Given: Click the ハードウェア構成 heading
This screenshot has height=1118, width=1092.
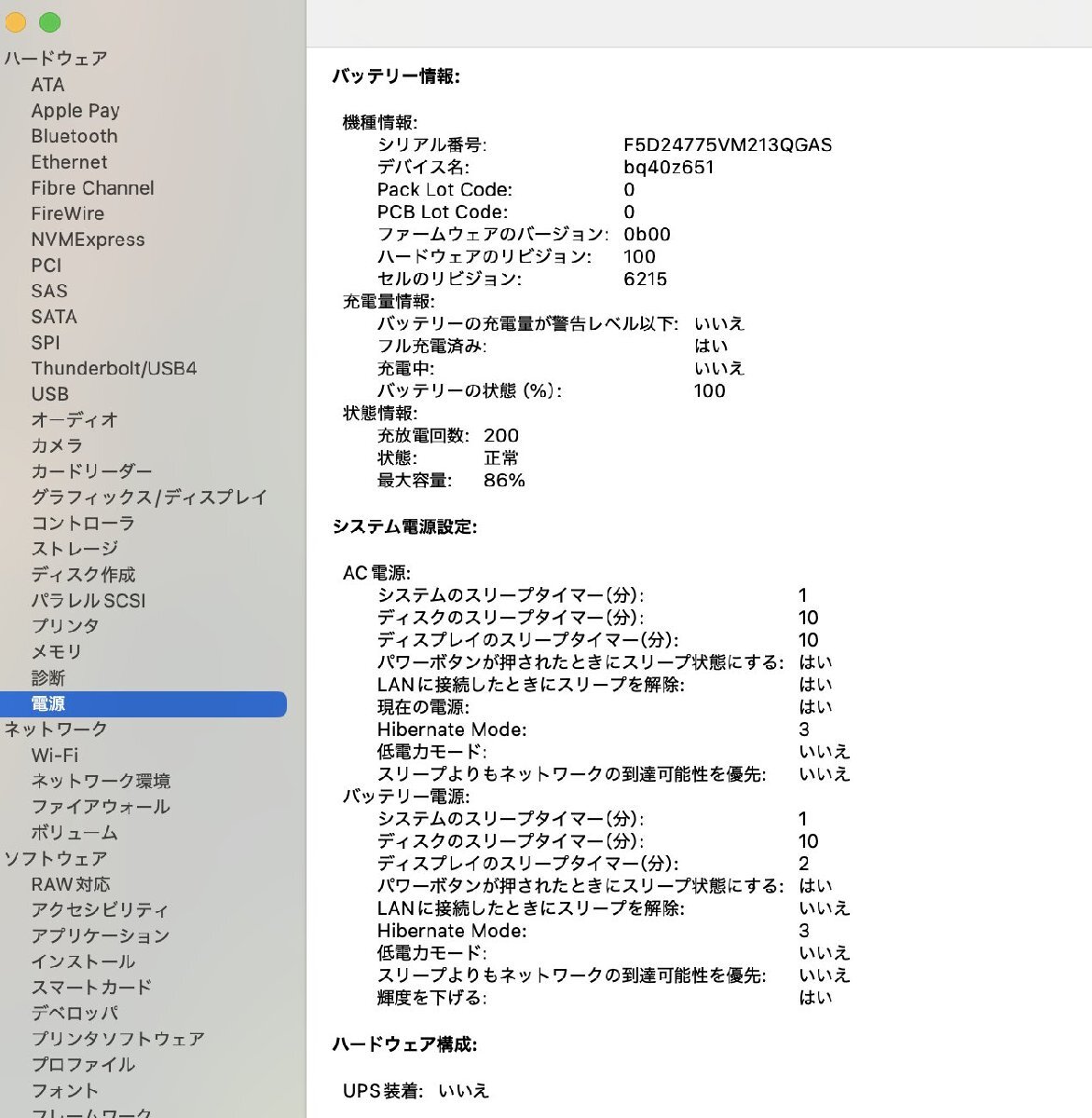Looking at the screenshot, I should (x=404, y=1045).
